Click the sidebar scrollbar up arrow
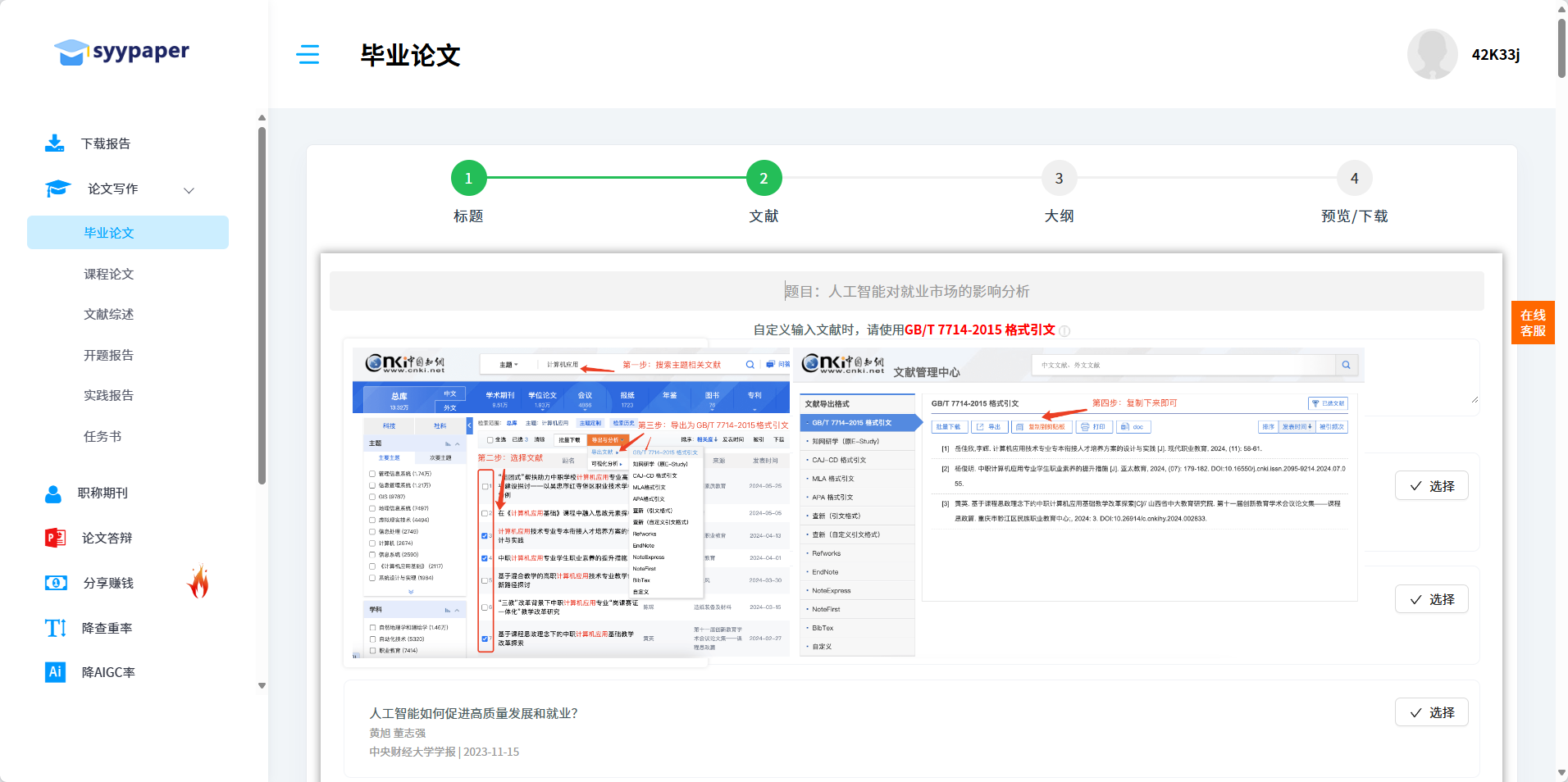The width and height of the screenshot is (1568, 782). point(262,118)
